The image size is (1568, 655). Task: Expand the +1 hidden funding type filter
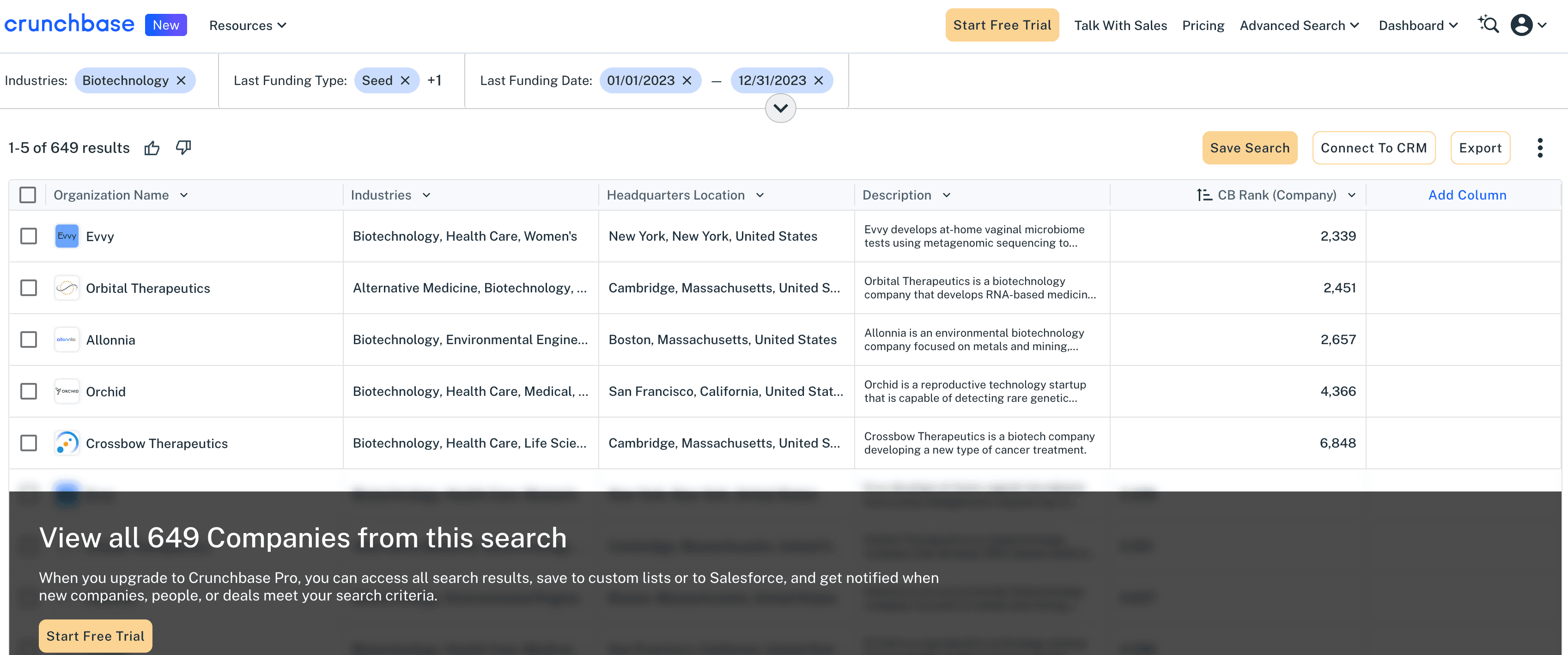coord(435,80)
